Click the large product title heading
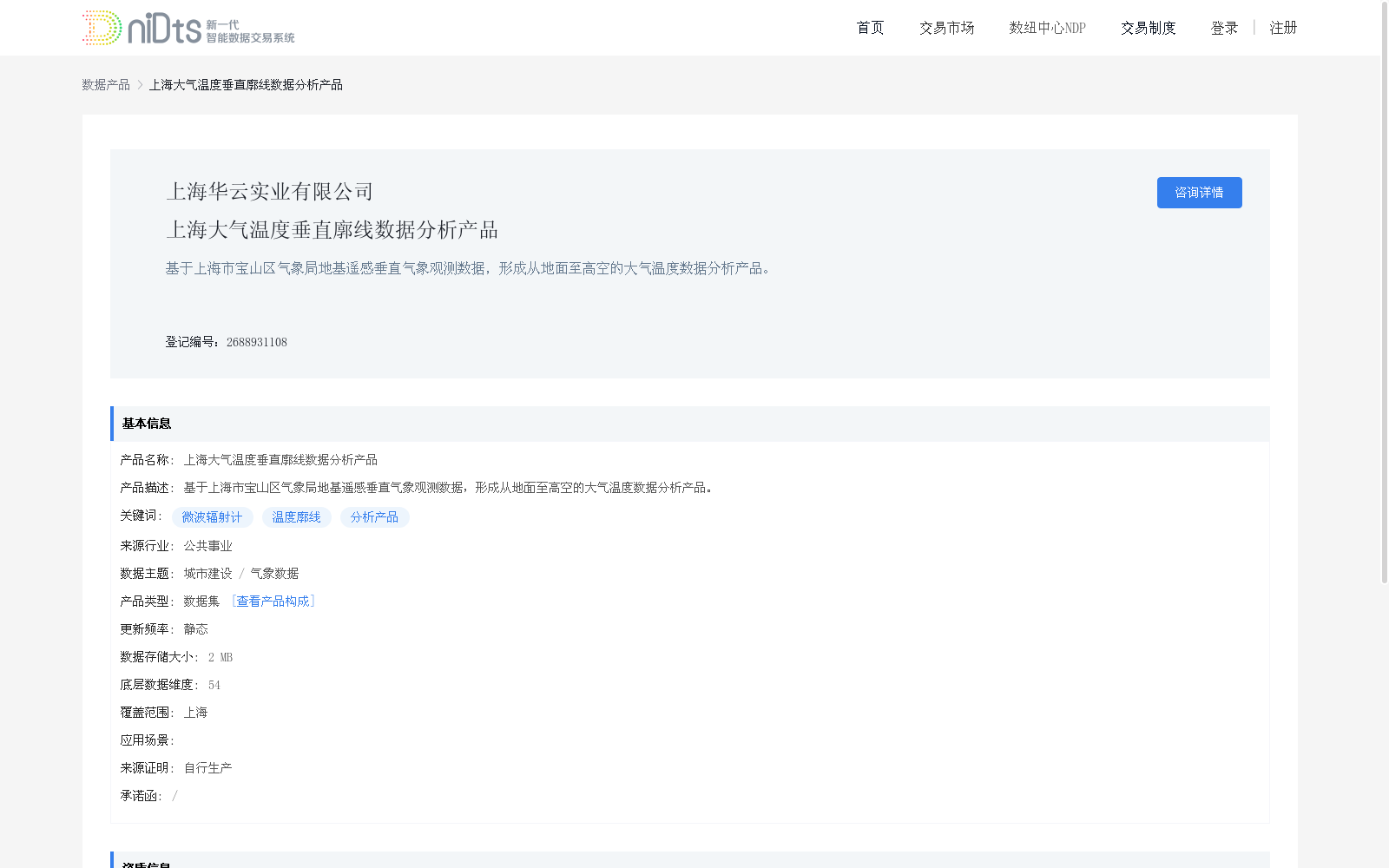 pos(332,230)
